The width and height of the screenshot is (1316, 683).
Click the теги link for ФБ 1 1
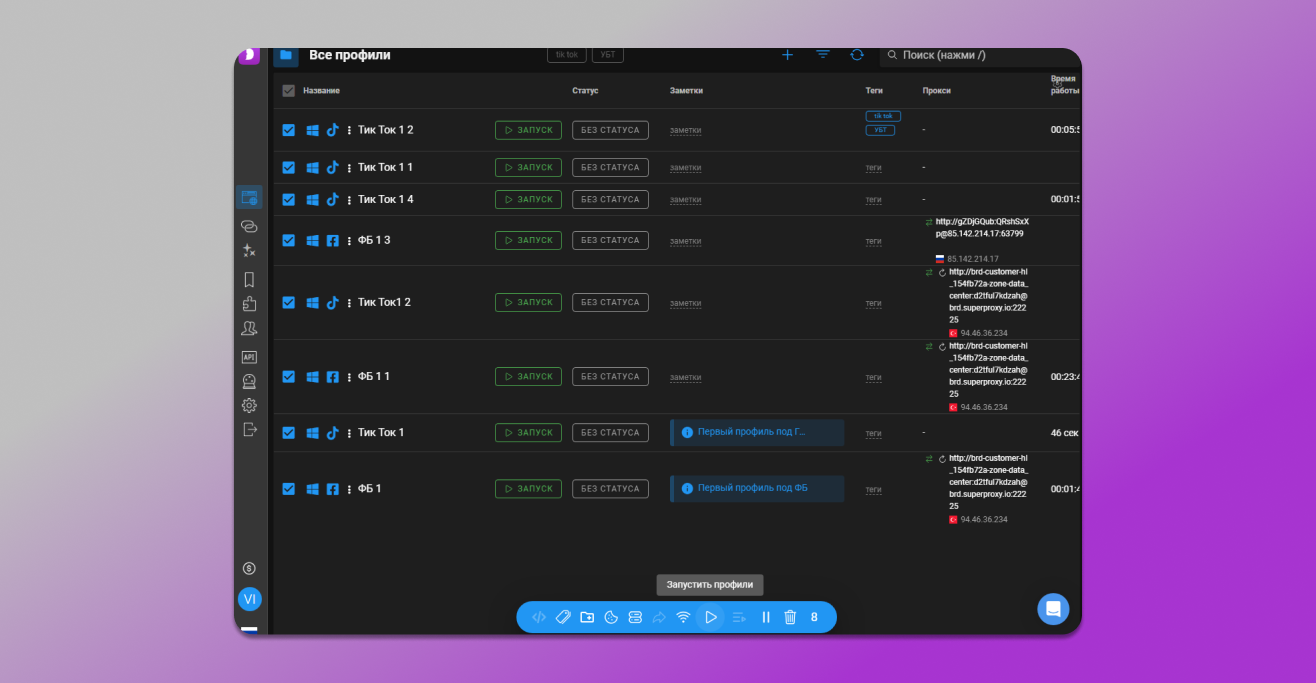[873, 377]
